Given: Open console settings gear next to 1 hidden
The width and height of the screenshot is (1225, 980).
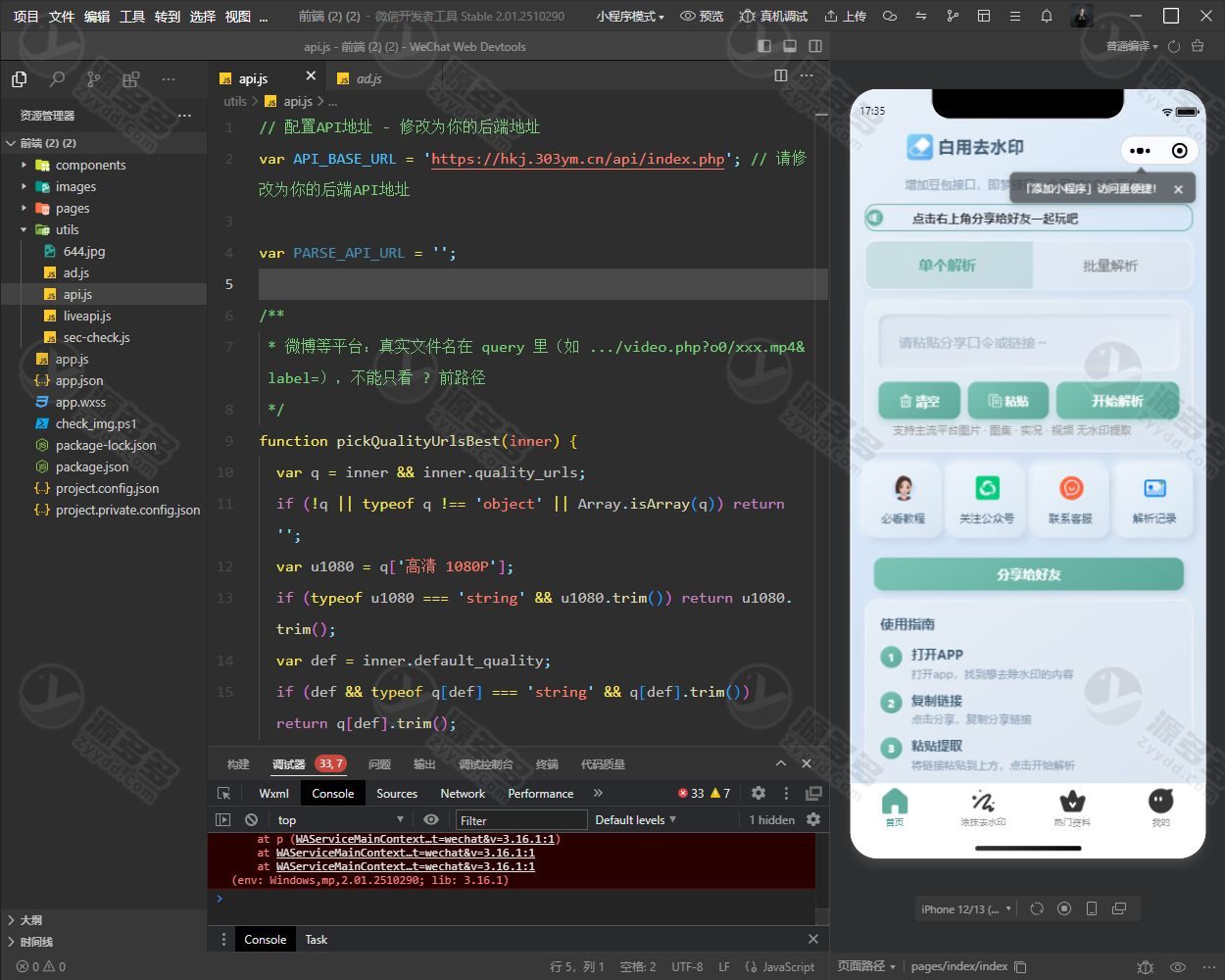Looking at the screenshot, I should (813, 820).
